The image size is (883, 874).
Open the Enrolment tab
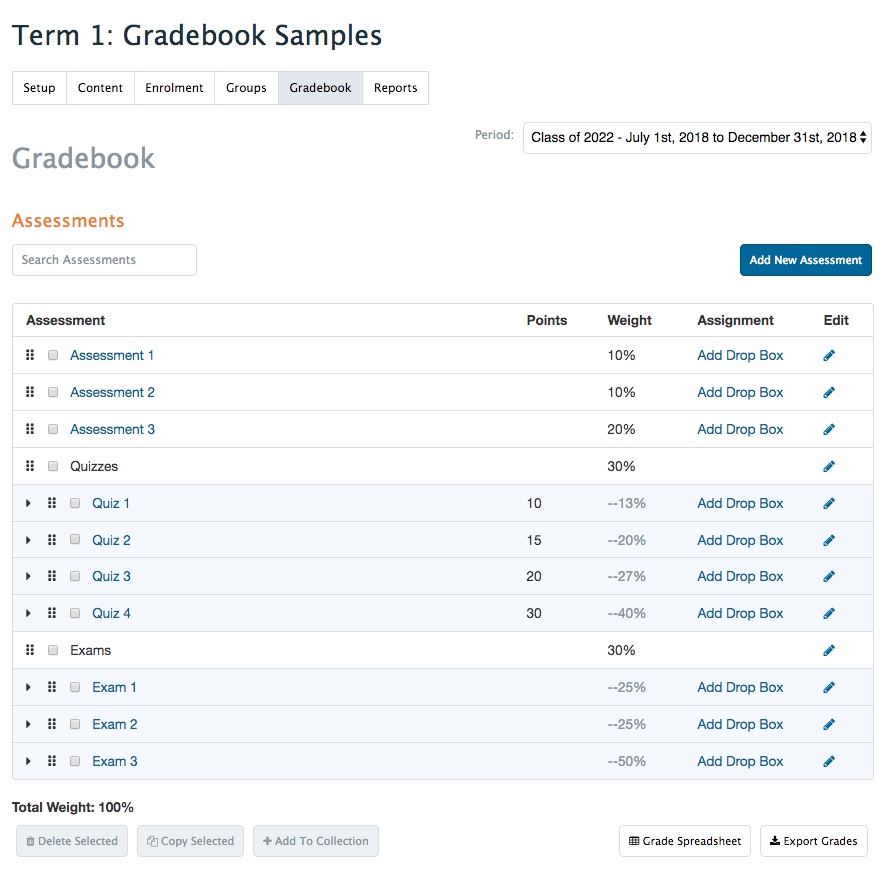coord(174,88)
